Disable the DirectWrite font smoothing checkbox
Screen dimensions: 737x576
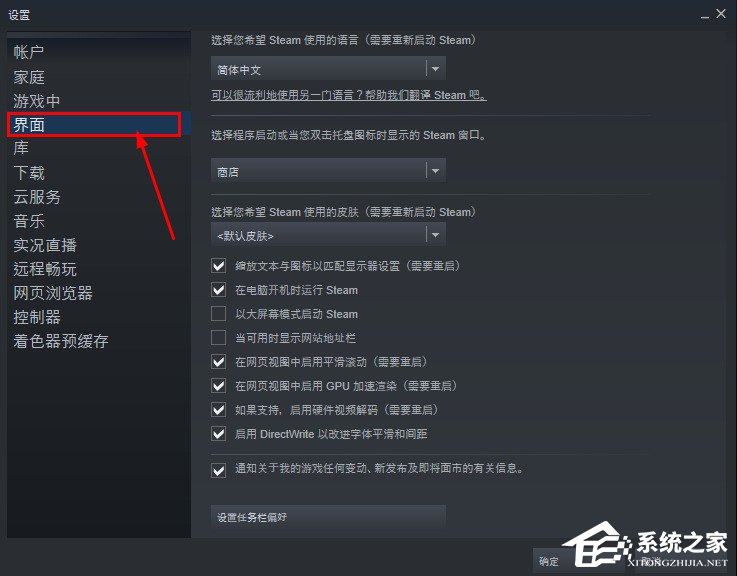click(219, 434)
